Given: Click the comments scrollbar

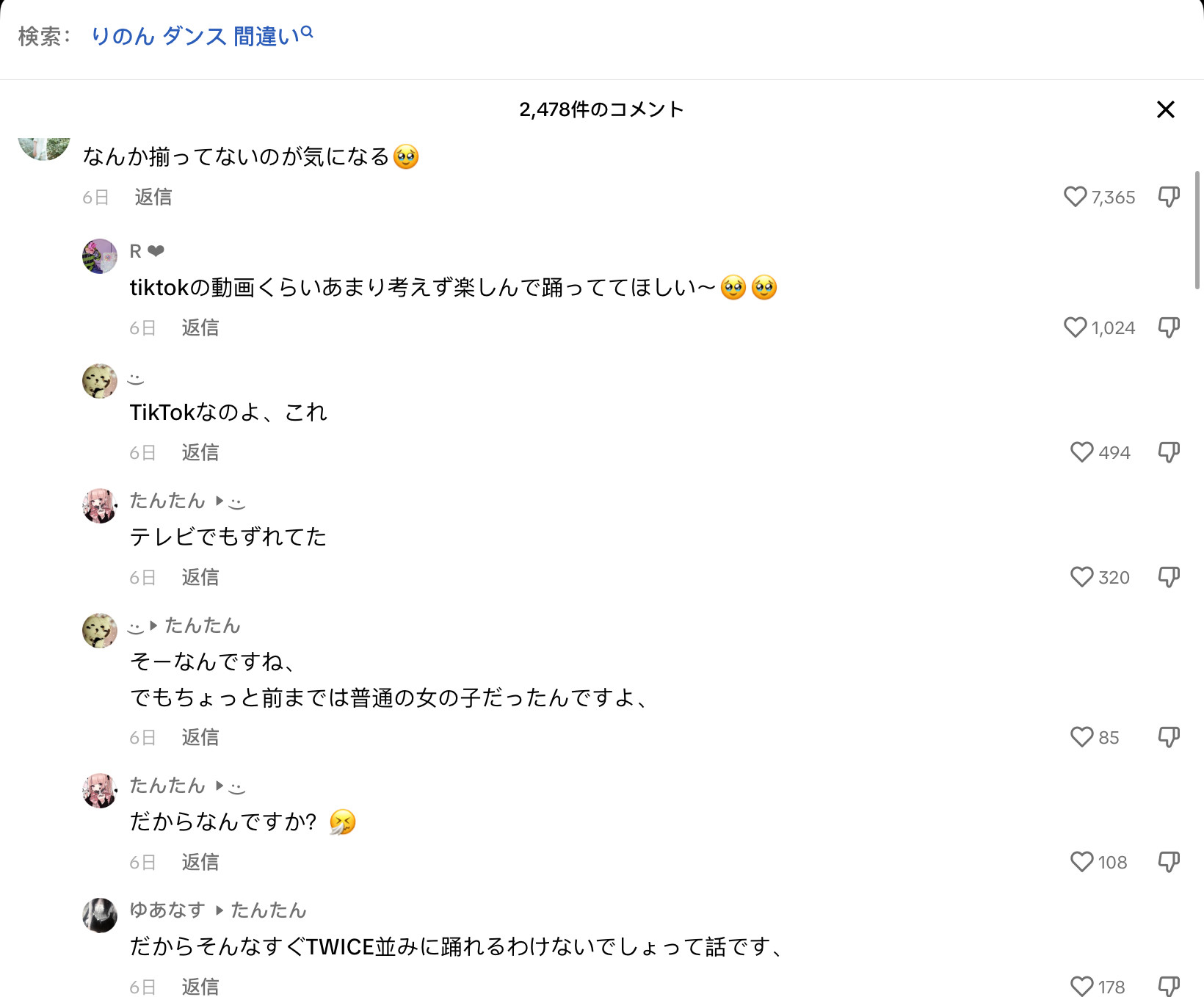Looking at the screenshot, I should pos(1197,231).
